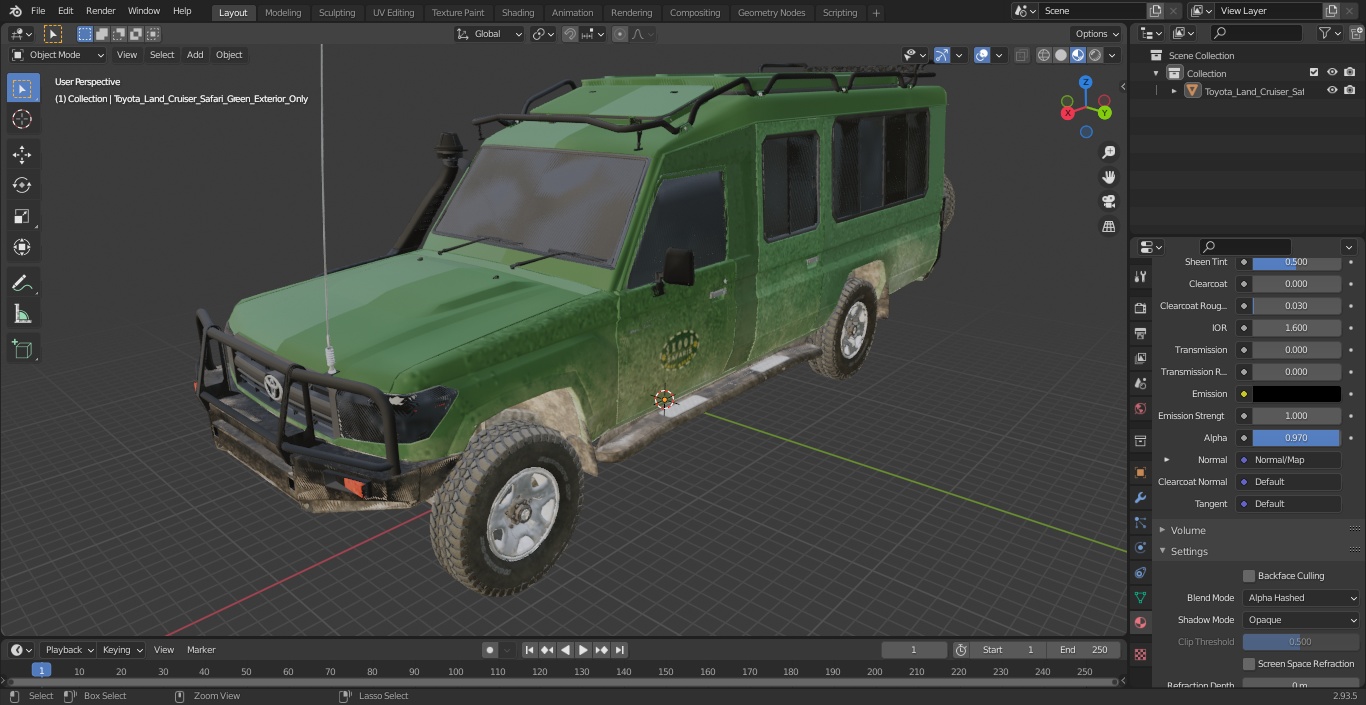Switch to material preview shading

click(1078, 55)
